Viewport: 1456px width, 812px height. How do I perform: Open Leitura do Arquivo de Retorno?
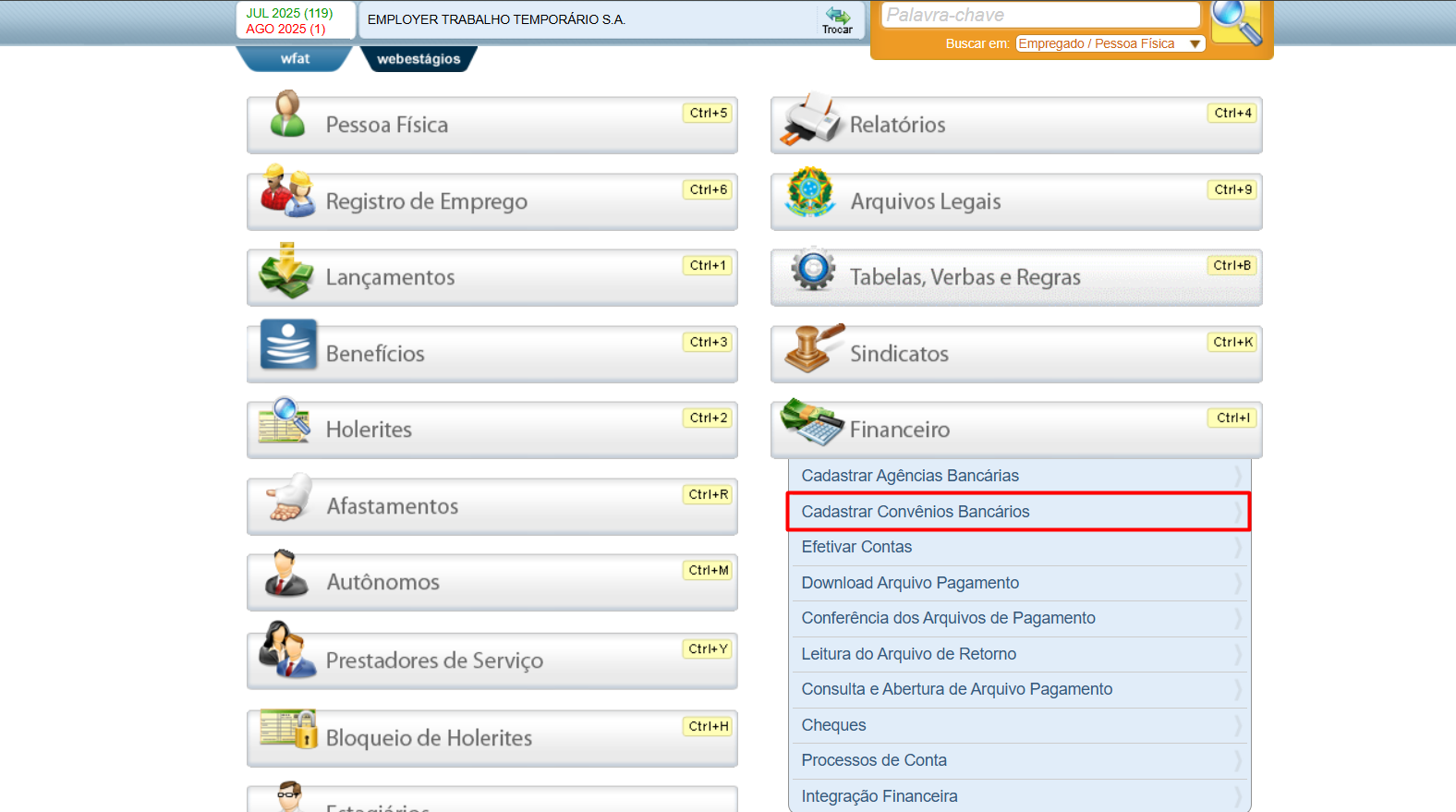(x=1018, y=654)
